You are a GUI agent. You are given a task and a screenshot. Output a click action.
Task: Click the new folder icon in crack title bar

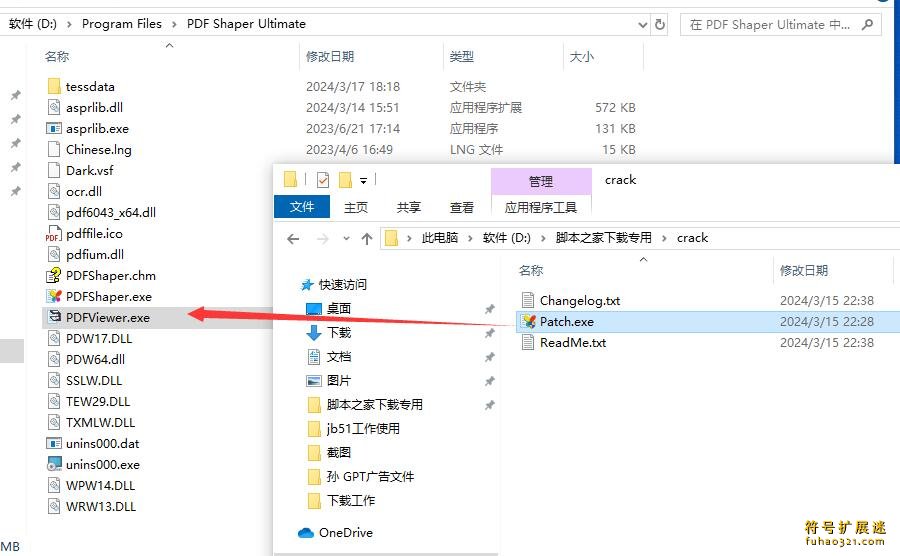pos(346,180)
